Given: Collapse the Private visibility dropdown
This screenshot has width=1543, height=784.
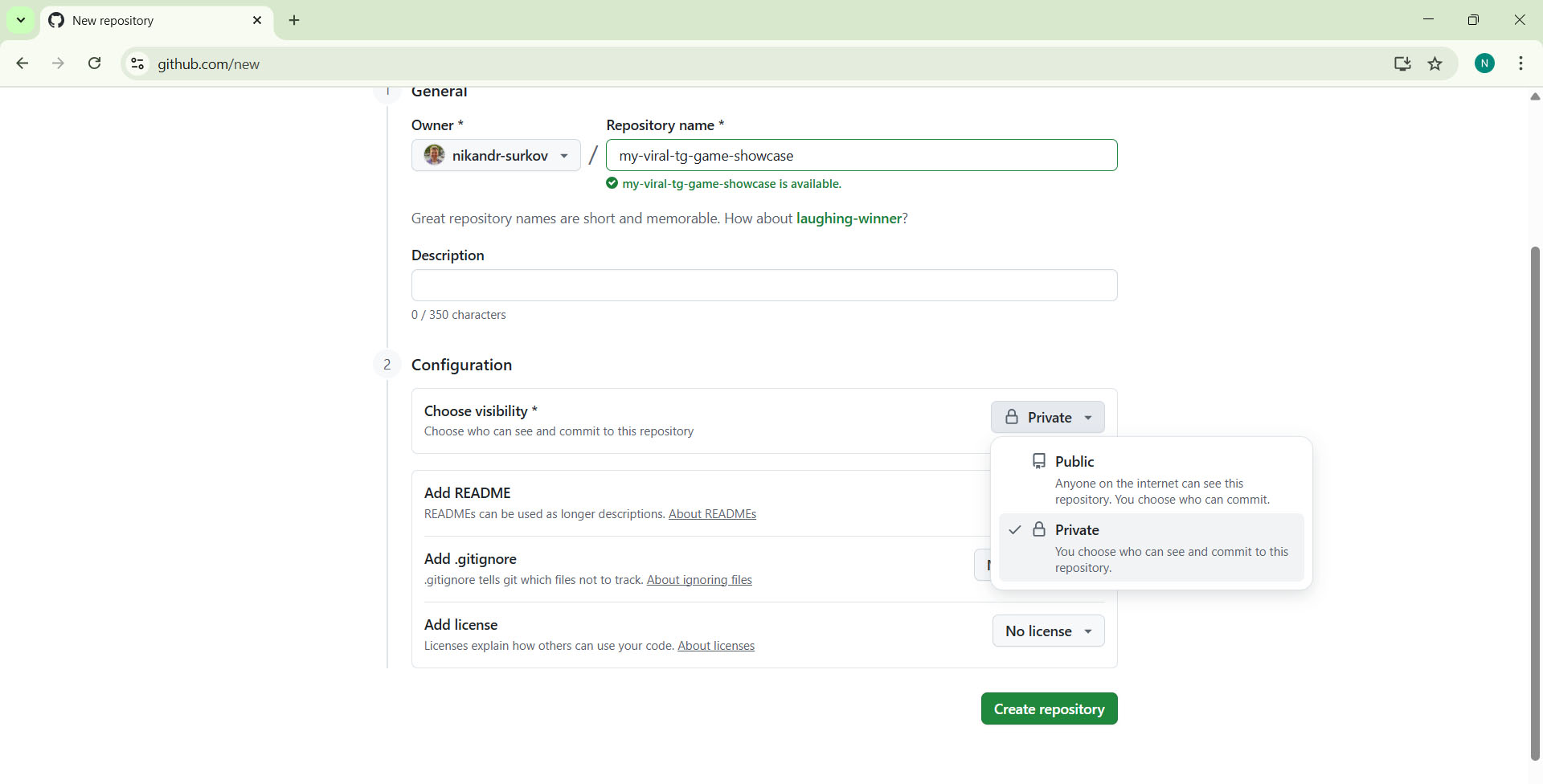Looking at the screenshot, I should 1048,417.
